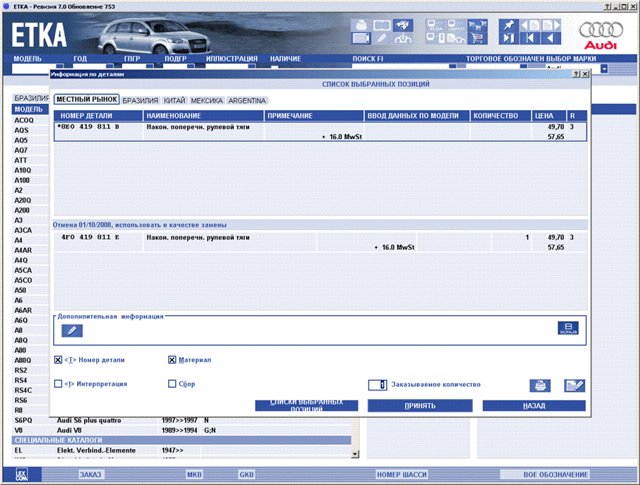Click the steering-wheel shaped toolbar icon
640x485 pixels.
(403, 38)
